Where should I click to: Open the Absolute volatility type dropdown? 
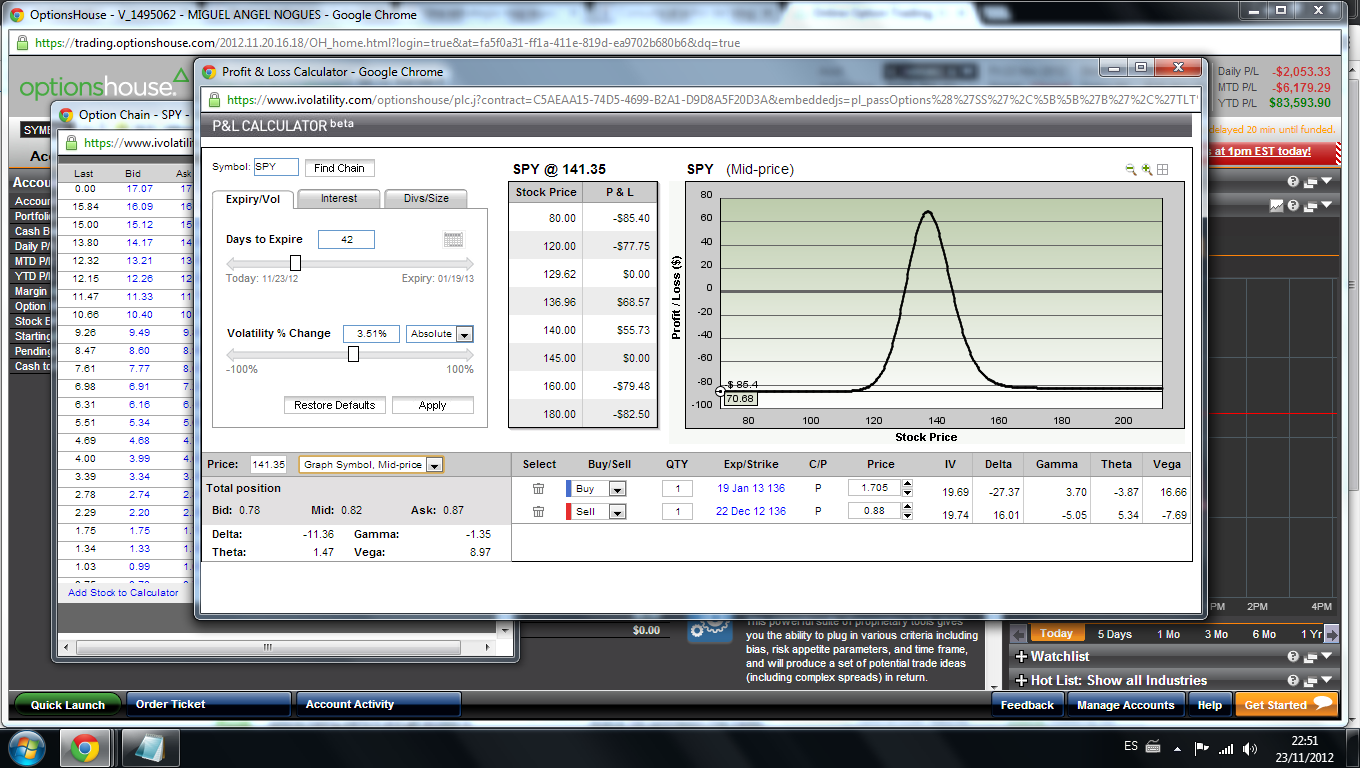point(464,334)
